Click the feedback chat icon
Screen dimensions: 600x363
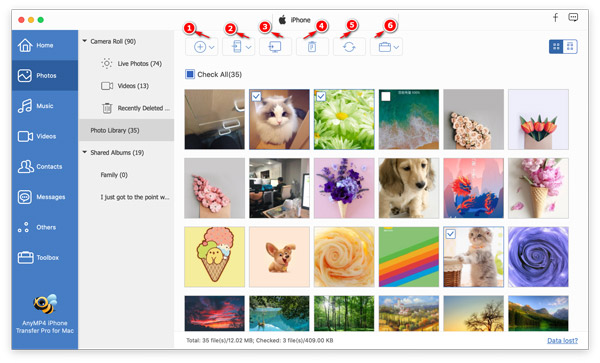573,17
